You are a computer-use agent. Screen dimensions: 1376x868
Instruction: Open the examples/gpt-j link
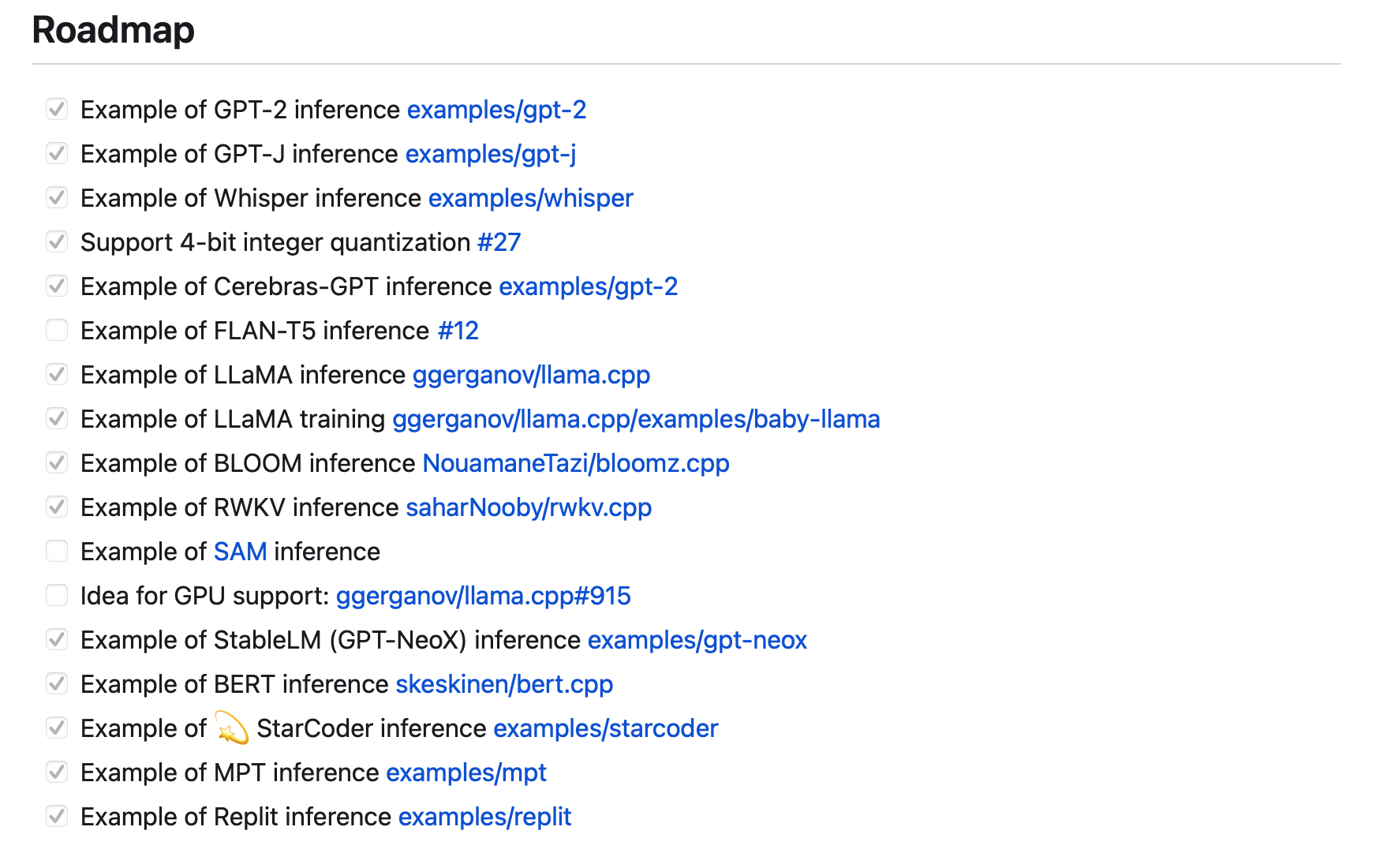(x=490, y=154)
